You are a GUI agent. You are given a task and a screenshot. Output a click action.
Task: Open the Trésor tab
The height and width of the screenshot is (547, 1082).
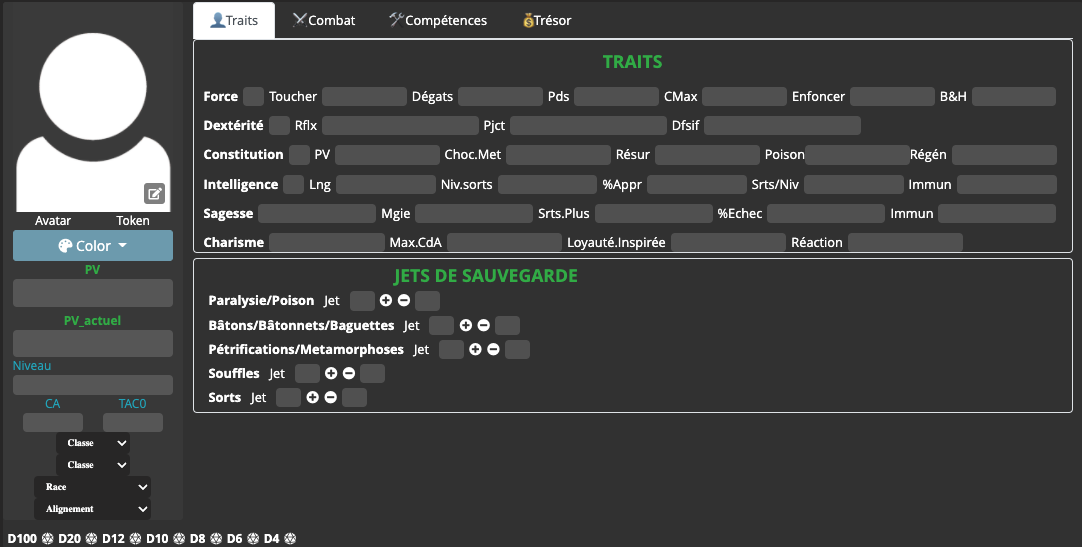(x=547, y=20)
